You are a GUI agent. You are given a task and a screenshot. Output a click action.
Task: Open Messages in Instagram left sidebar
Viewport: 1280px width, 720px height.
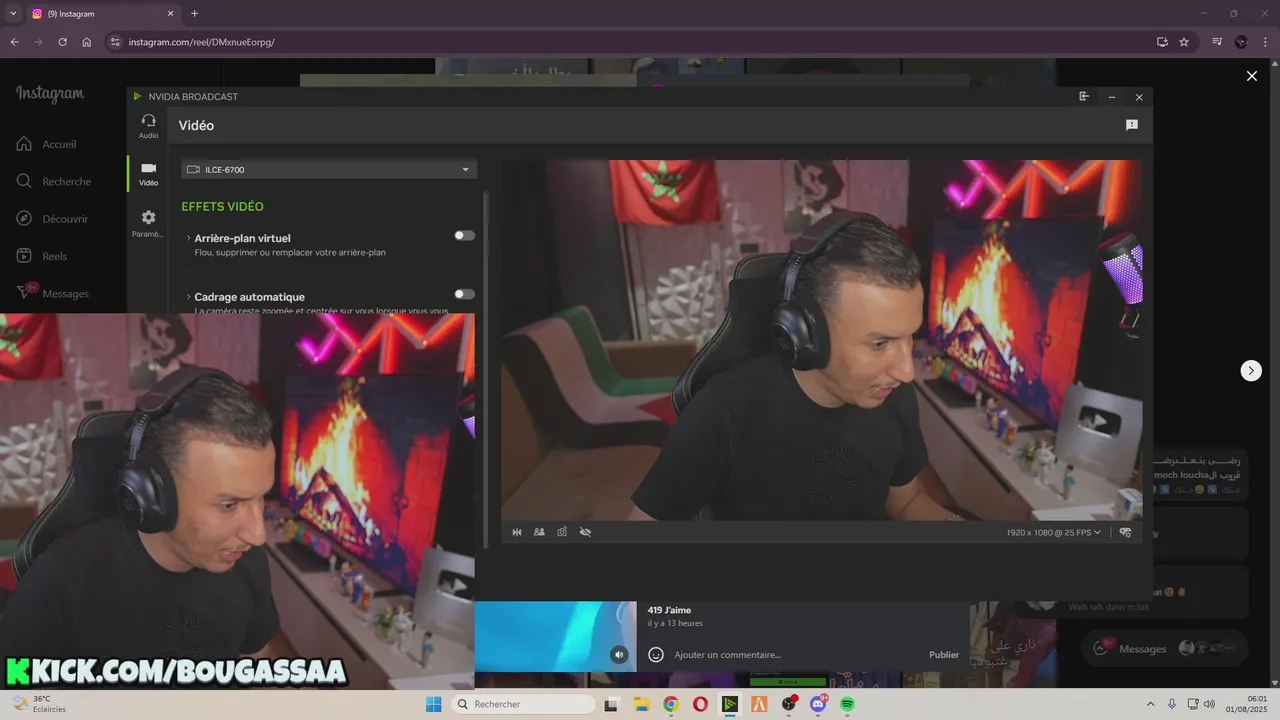(x=53, y=293)
